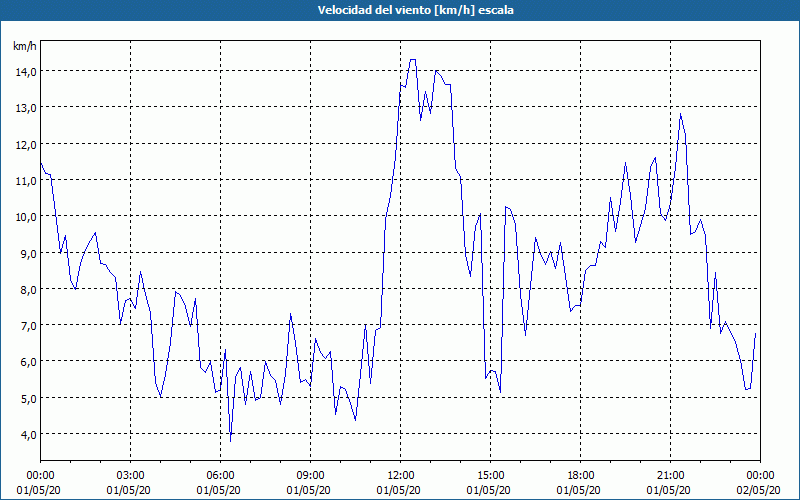Click the '9,0' y-axis value
The width and height of the screenshot is (800, 500).
[28, 254]
